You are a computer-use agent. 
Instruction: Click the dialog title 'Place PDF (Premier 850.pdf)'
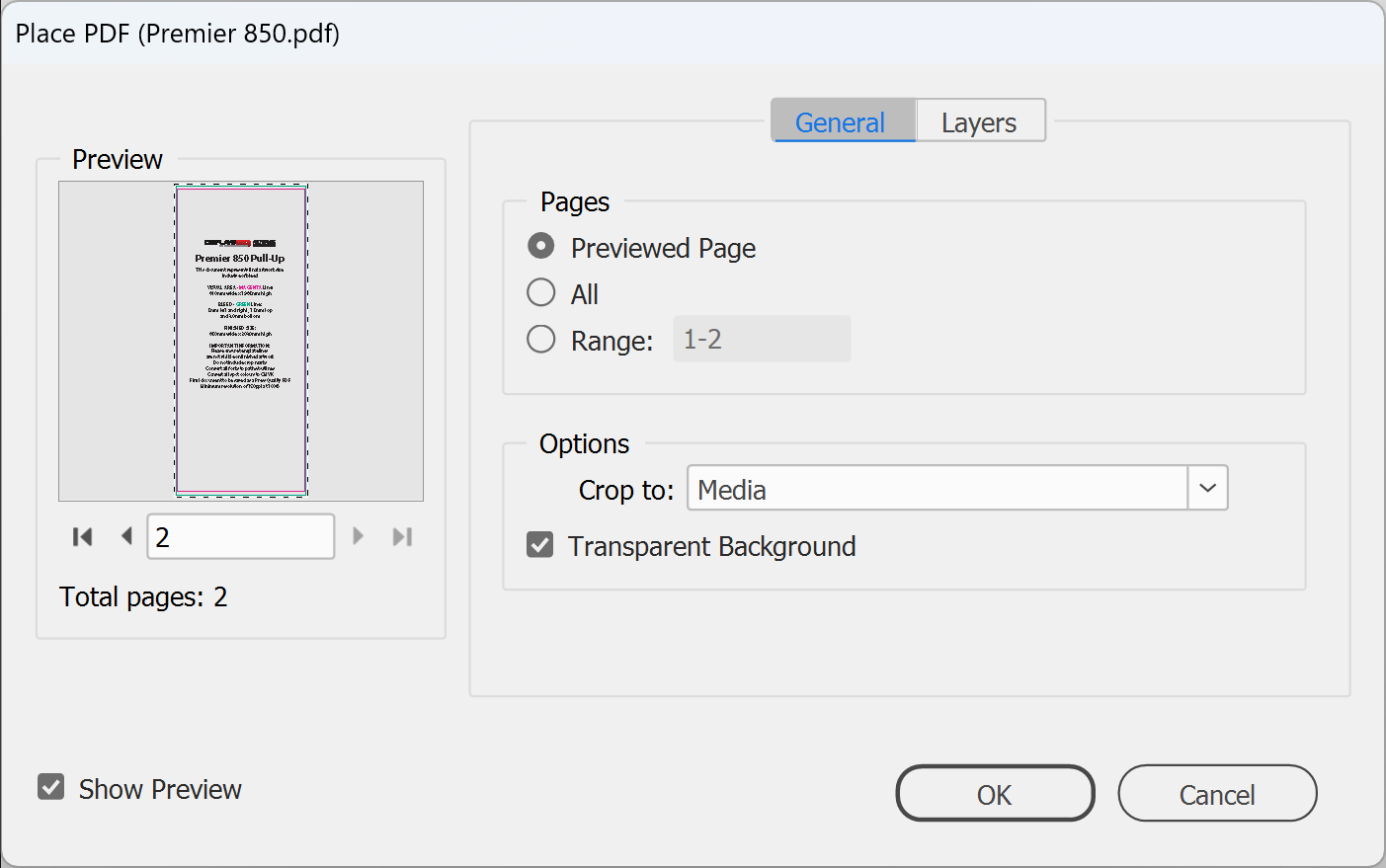coord(178,34)
